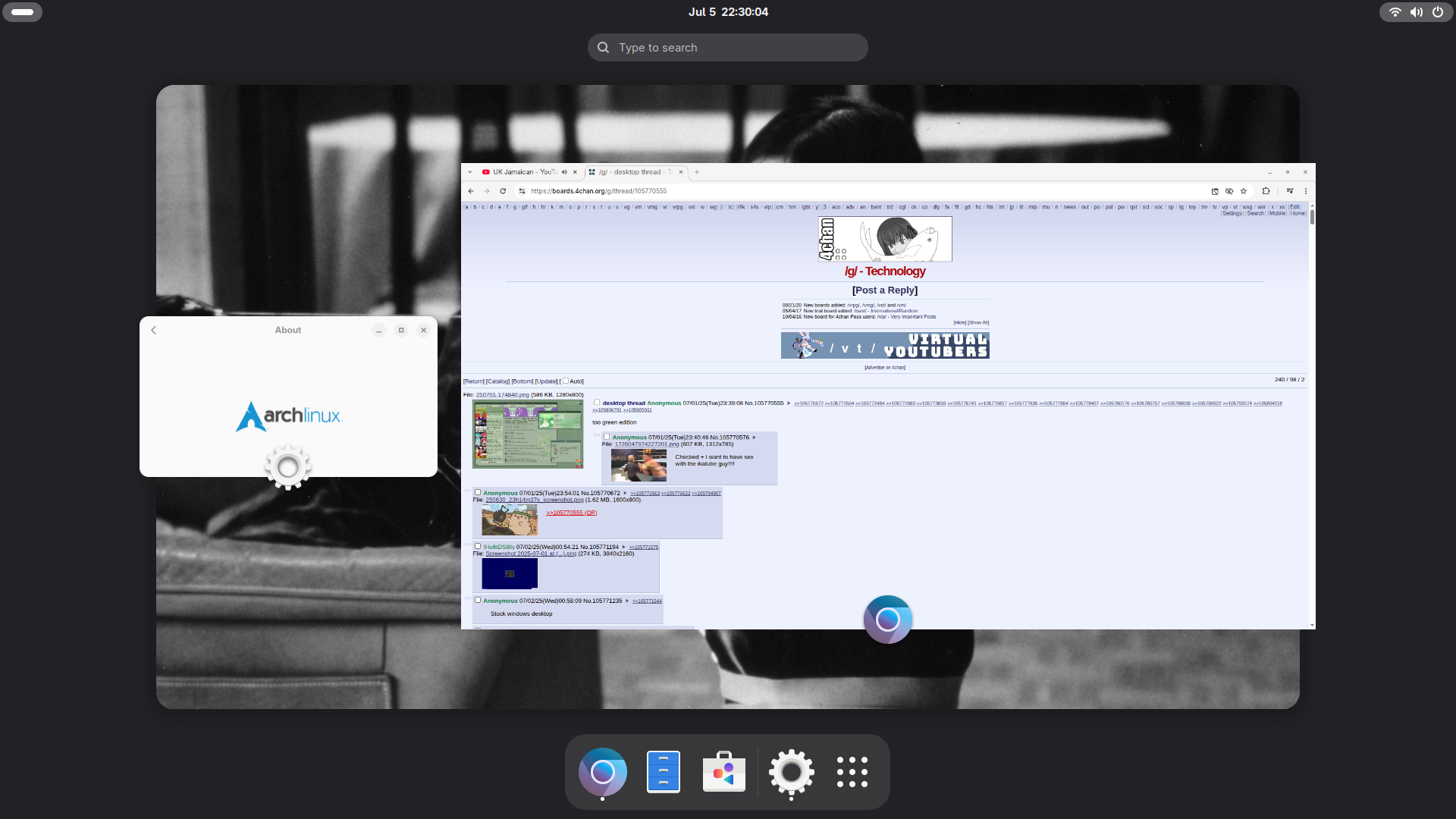Jump via the [Bottom] link
Image resolution: width=1456 pixels, height=819 pixels.
[522, 381]
